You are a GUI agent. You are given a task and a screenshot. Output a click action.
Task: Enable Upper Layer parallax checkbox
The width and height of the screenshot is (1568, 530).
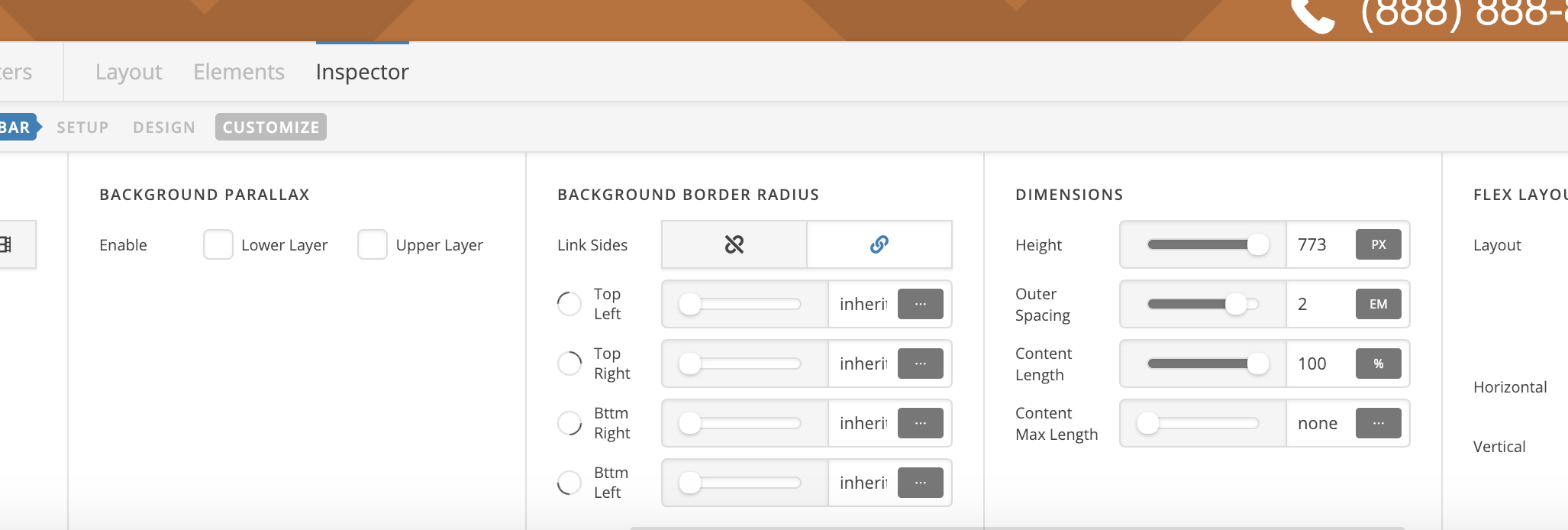(373, 244)
